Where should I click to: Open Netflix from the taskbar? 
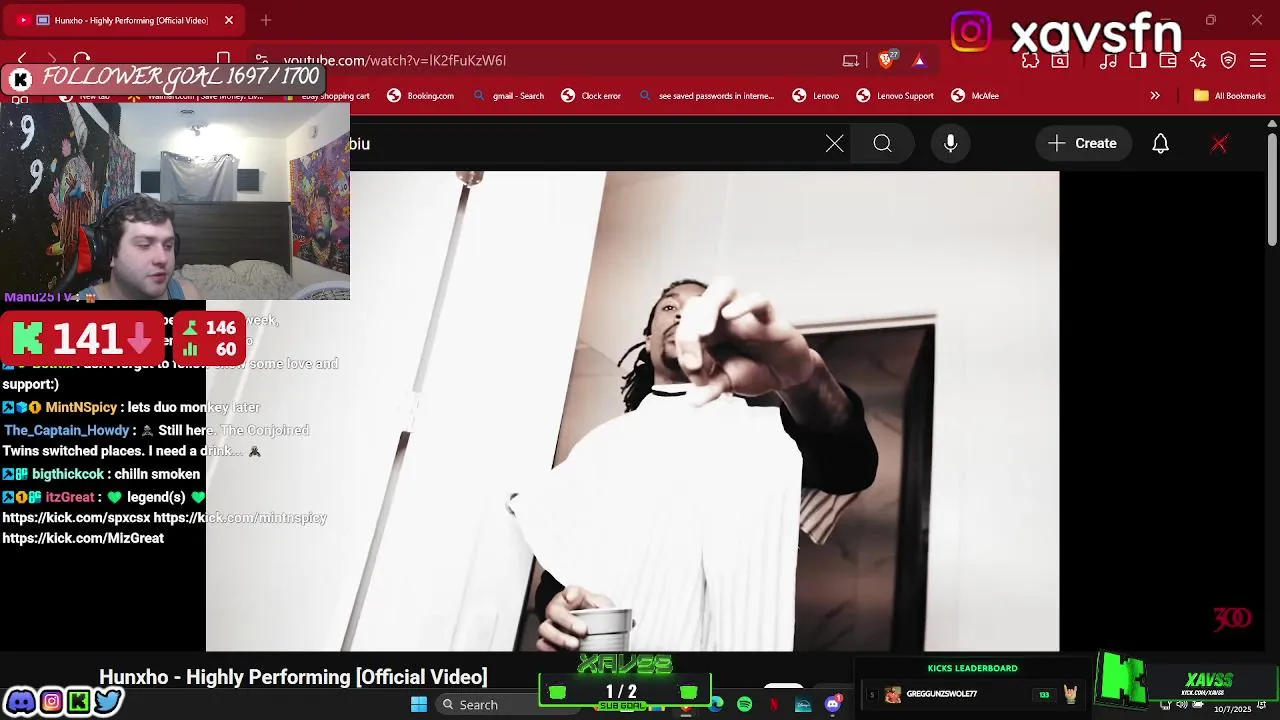(x=774, y=705)
